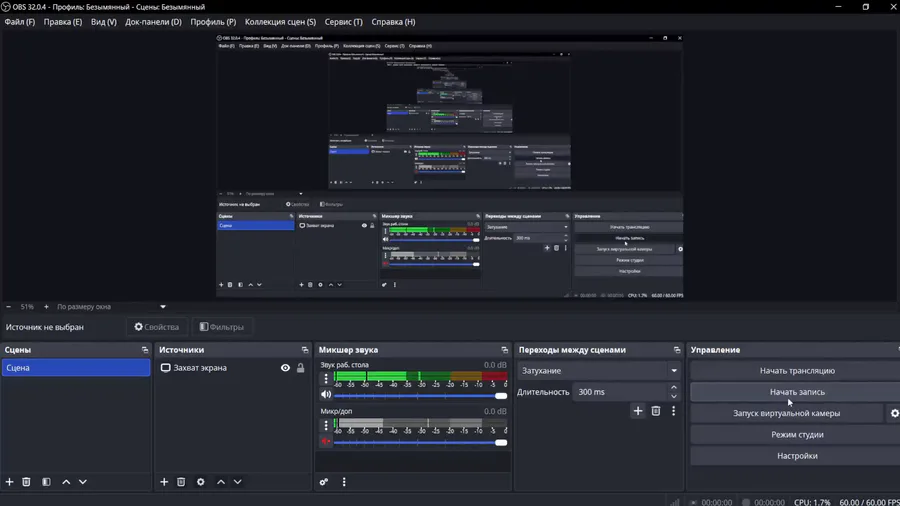This screenshot has width=900, height=506.
Task: Open the Сервис menu
Action: click(x=343, y=22)
